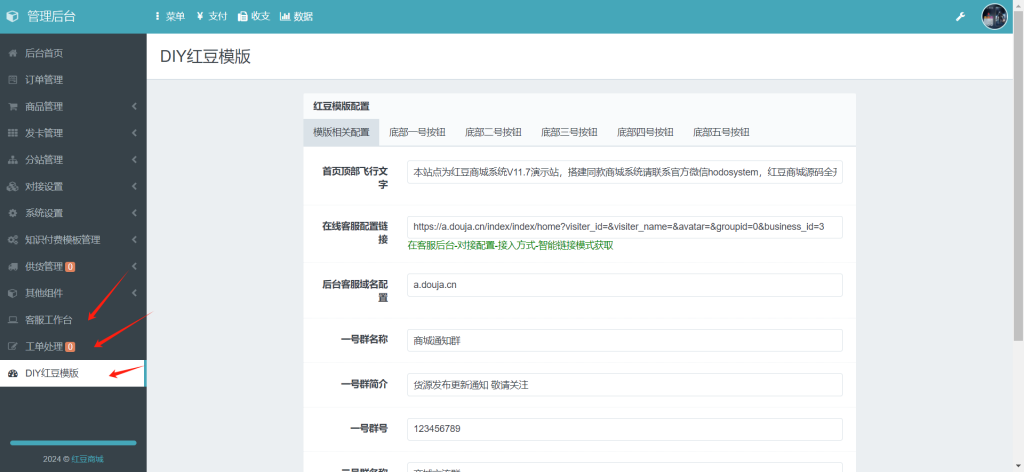Expand the 商品管理 submenu chevron
The width and height of the screenshot is (1024, 472).
tap(134, 106)
